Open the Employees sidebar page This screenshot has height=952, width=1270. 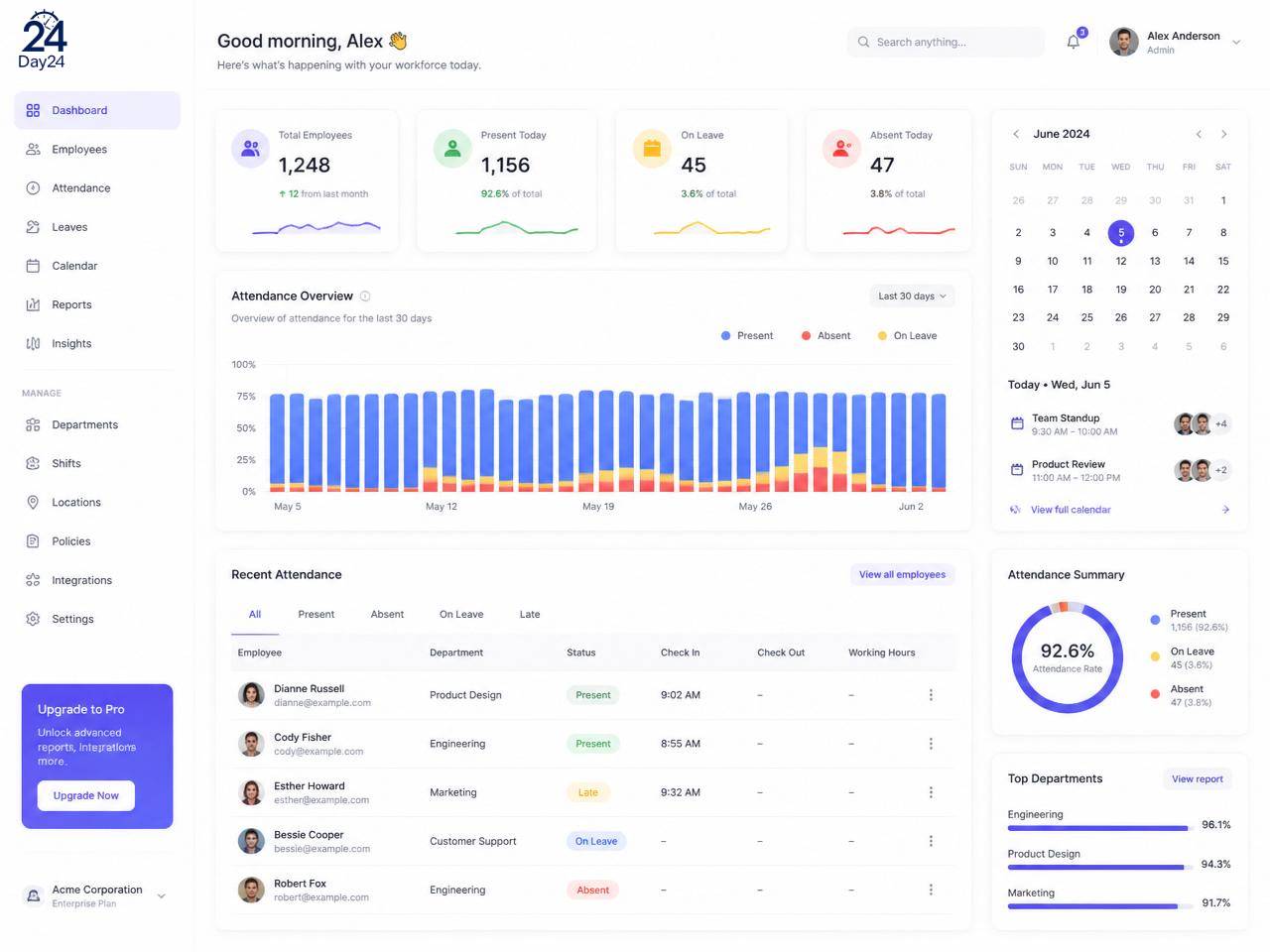pos(97,150)
